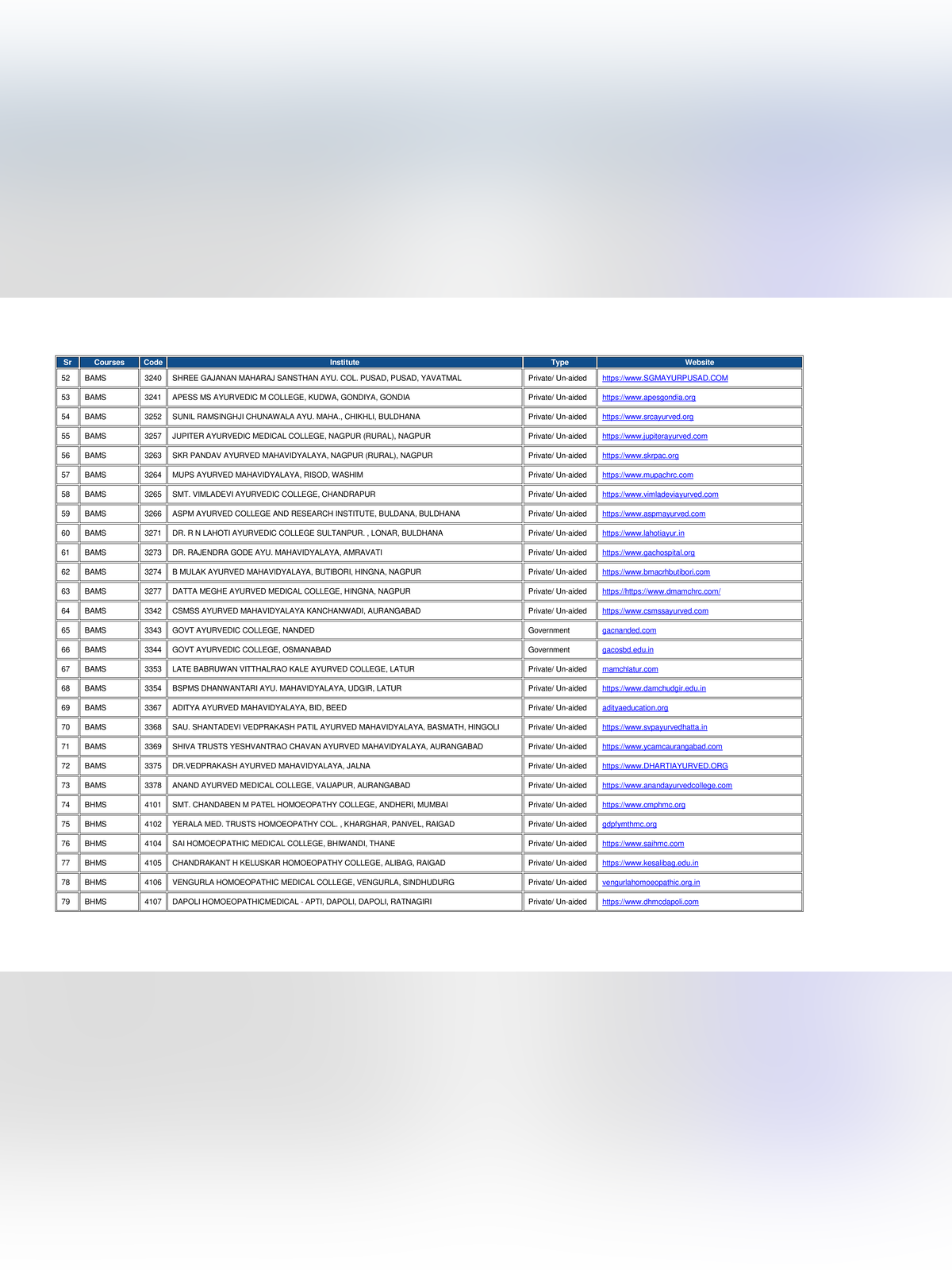Visit the svpayurvedhatta.in link
Screen dimensions: 952x1270
654,727
